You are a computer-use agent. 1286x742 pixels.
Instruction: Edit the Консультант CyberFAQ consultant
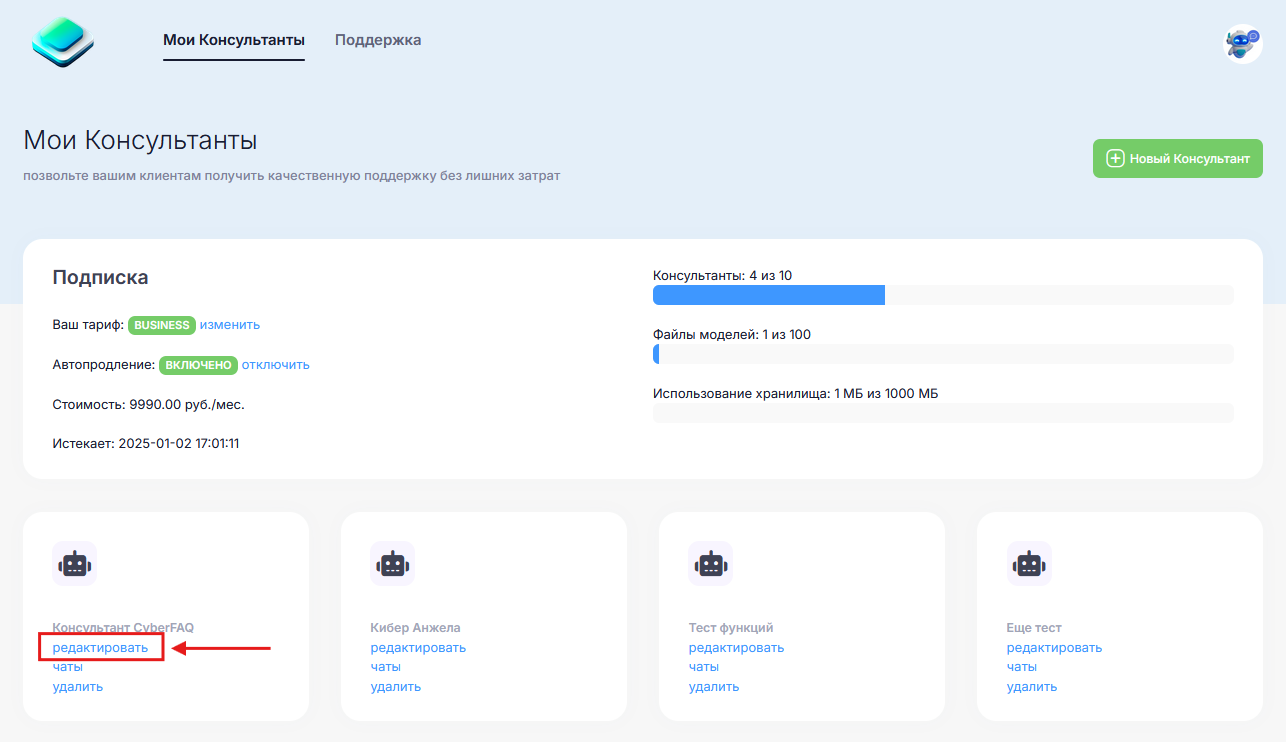coord(100,647)
